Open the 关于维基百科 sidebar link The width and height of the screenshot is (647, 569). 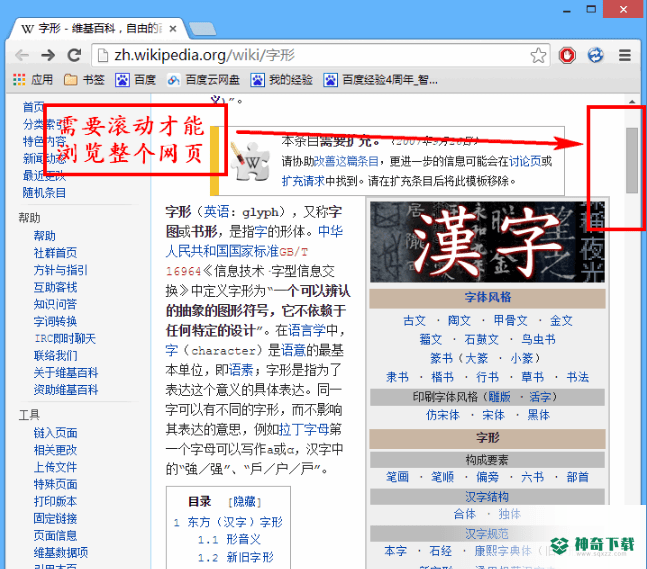[x=66, y=373]
